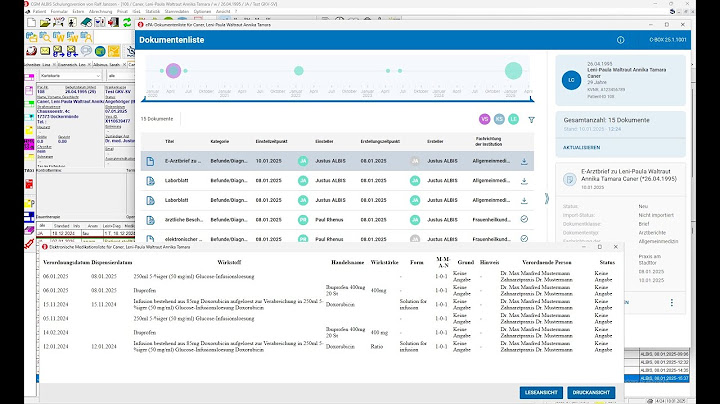Close the Elektronische Medikationsliste window

click(x=616, y=247)
